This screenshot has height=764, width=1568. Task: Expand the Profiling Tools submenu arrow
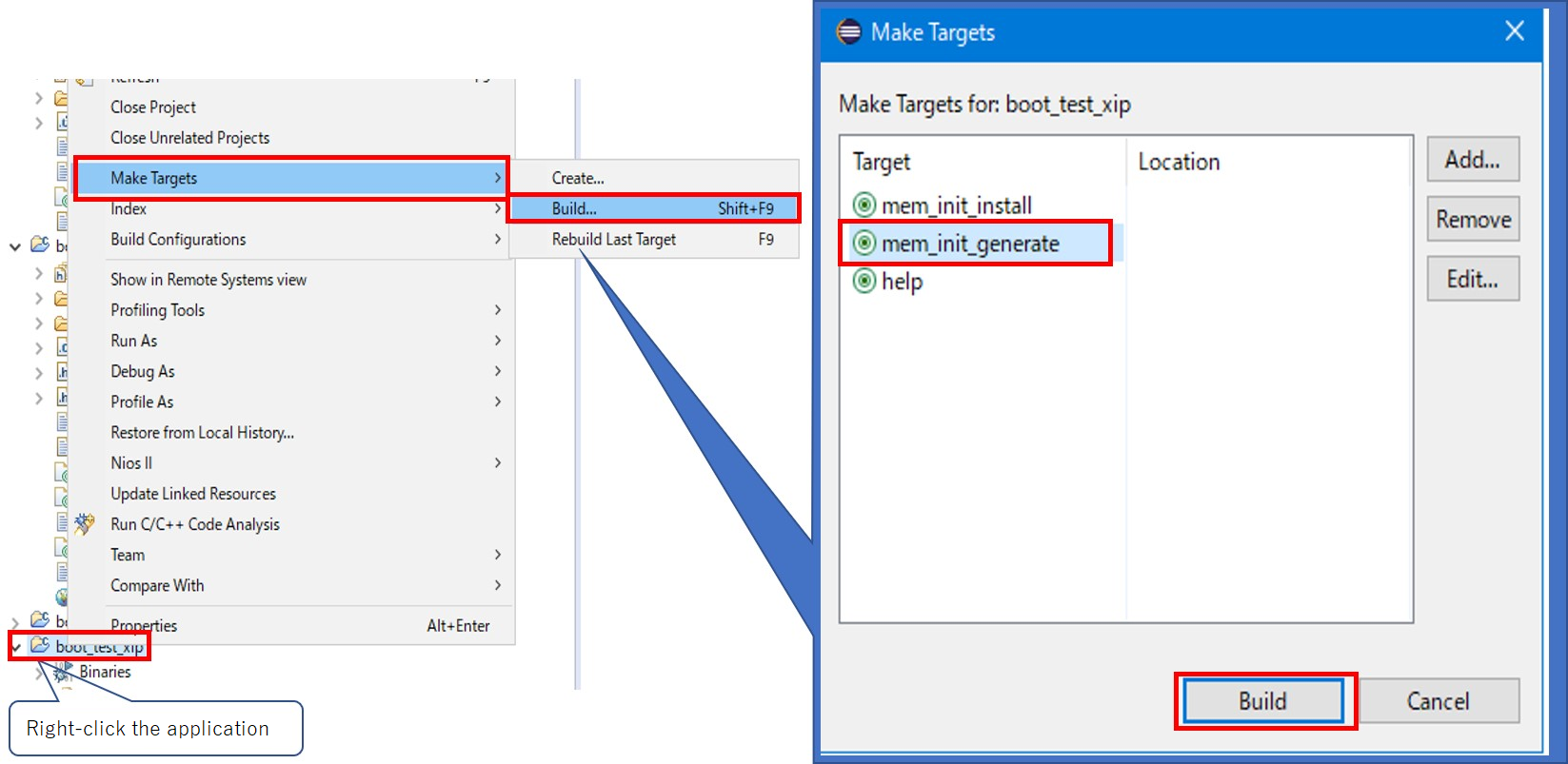[x=497, y=310]
